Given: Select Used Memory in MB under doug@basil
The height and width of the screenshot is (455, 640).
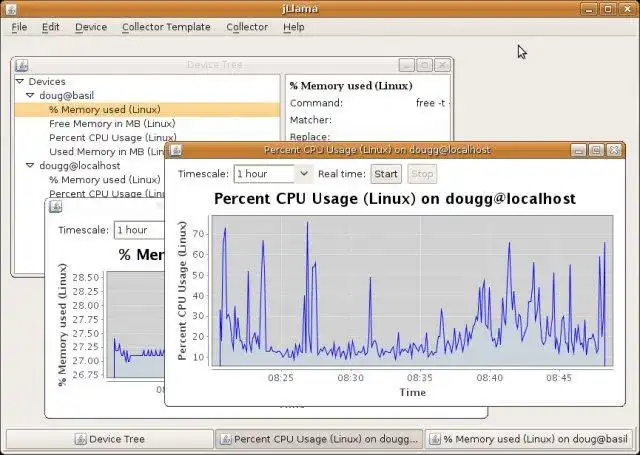Looking at the screenshot, I should pyautogui.click(x=107, y=151).
